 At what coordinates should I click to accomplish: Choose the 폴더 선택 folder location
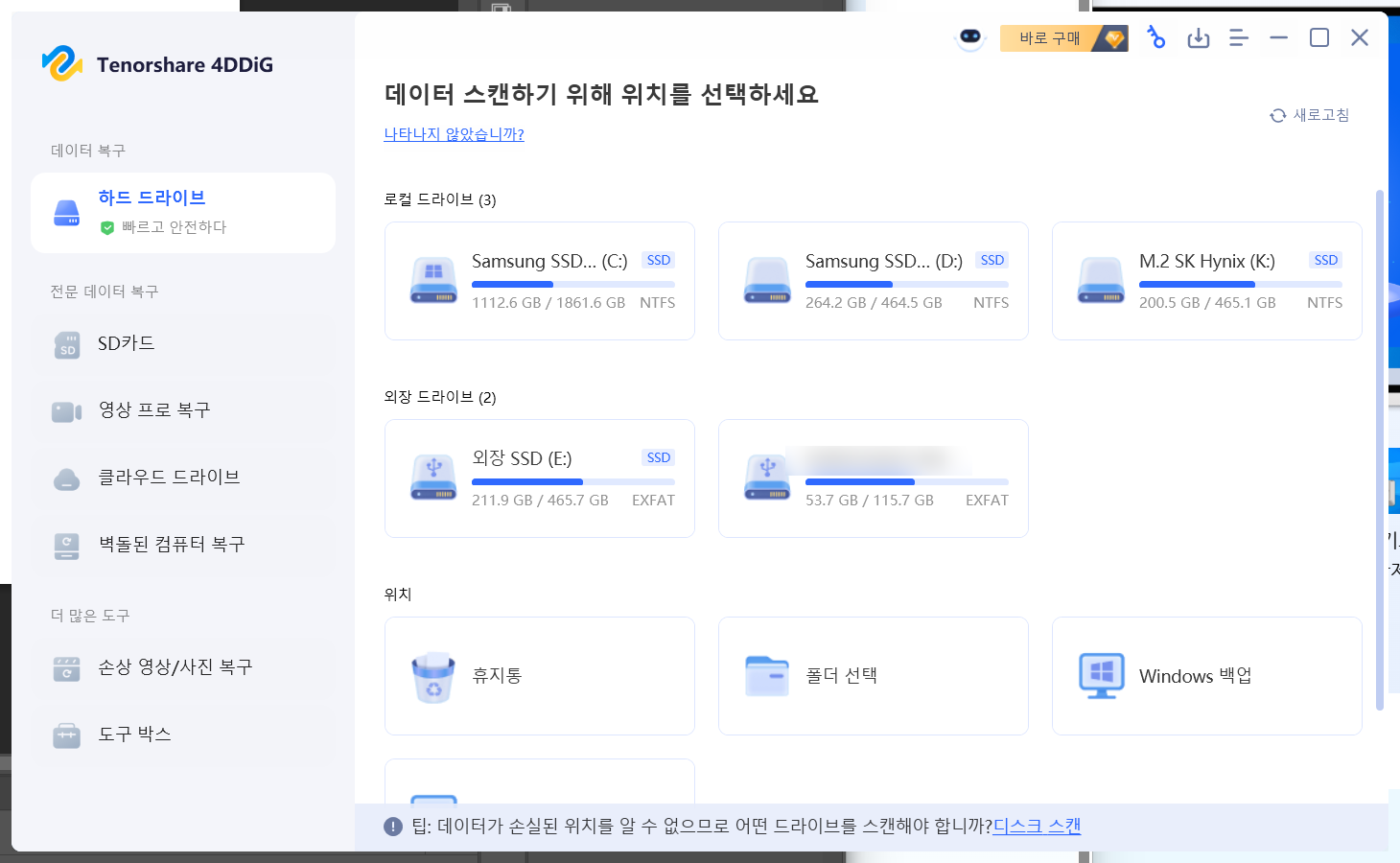click(x=874, y=676)
